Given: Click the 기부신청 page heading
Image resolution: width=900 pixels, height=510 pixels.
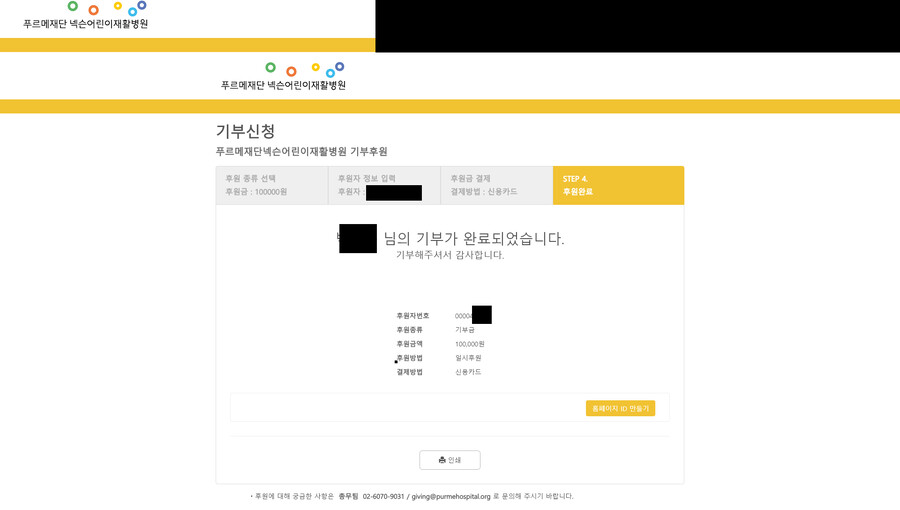Looking at the screenshot, I should [x=245, y=131].
